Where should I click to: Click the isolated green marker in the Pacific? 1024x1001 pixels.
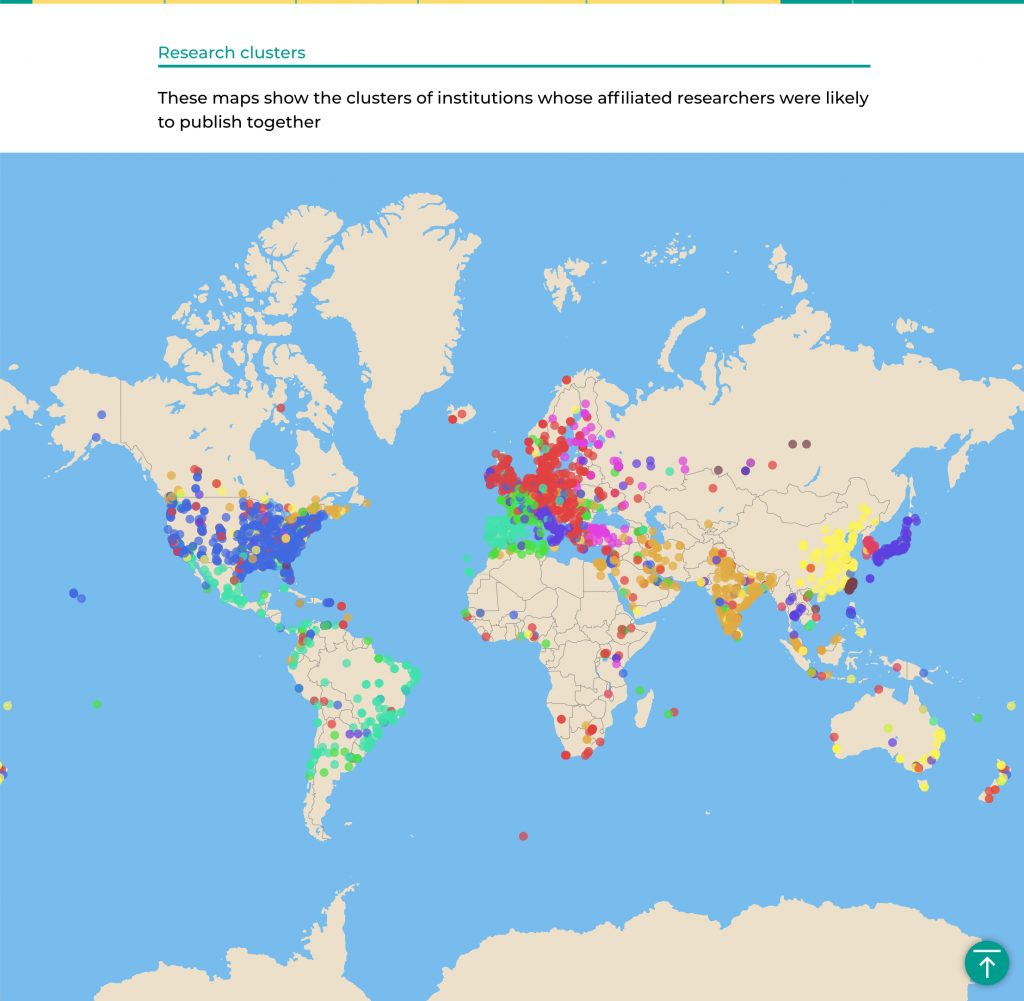[x=96, y=704]
